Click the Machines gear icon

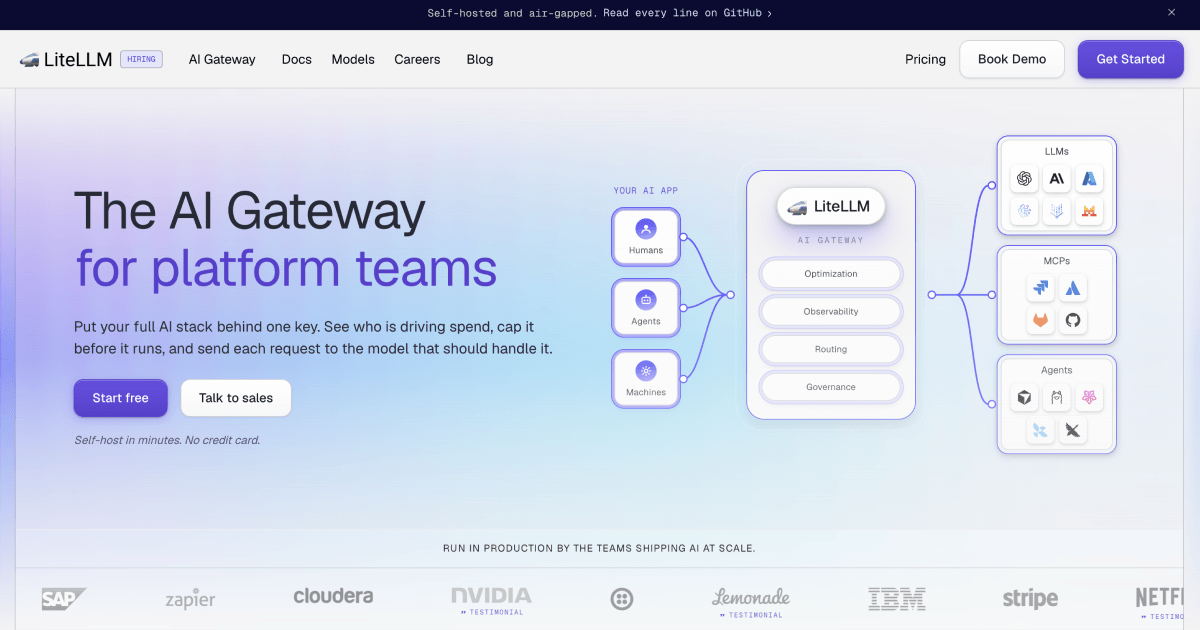646,371
